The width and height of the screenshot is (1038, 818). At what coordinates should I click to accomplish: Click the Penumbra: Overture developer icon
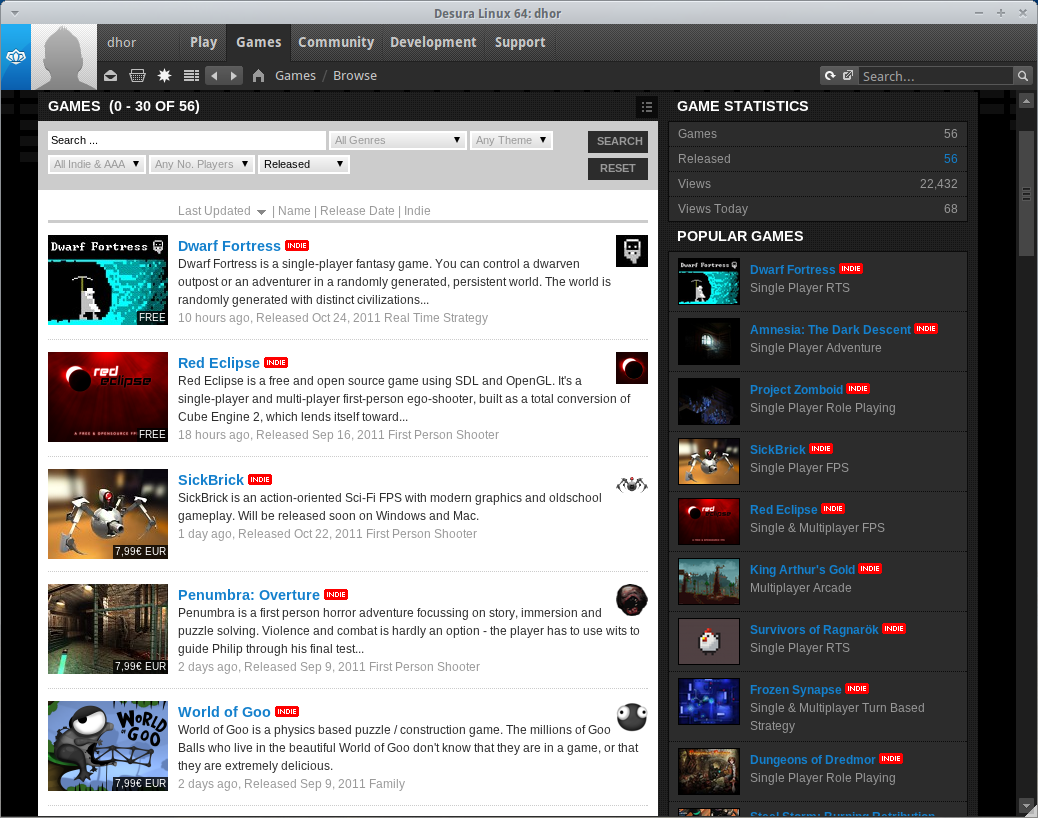pos(632,600)
